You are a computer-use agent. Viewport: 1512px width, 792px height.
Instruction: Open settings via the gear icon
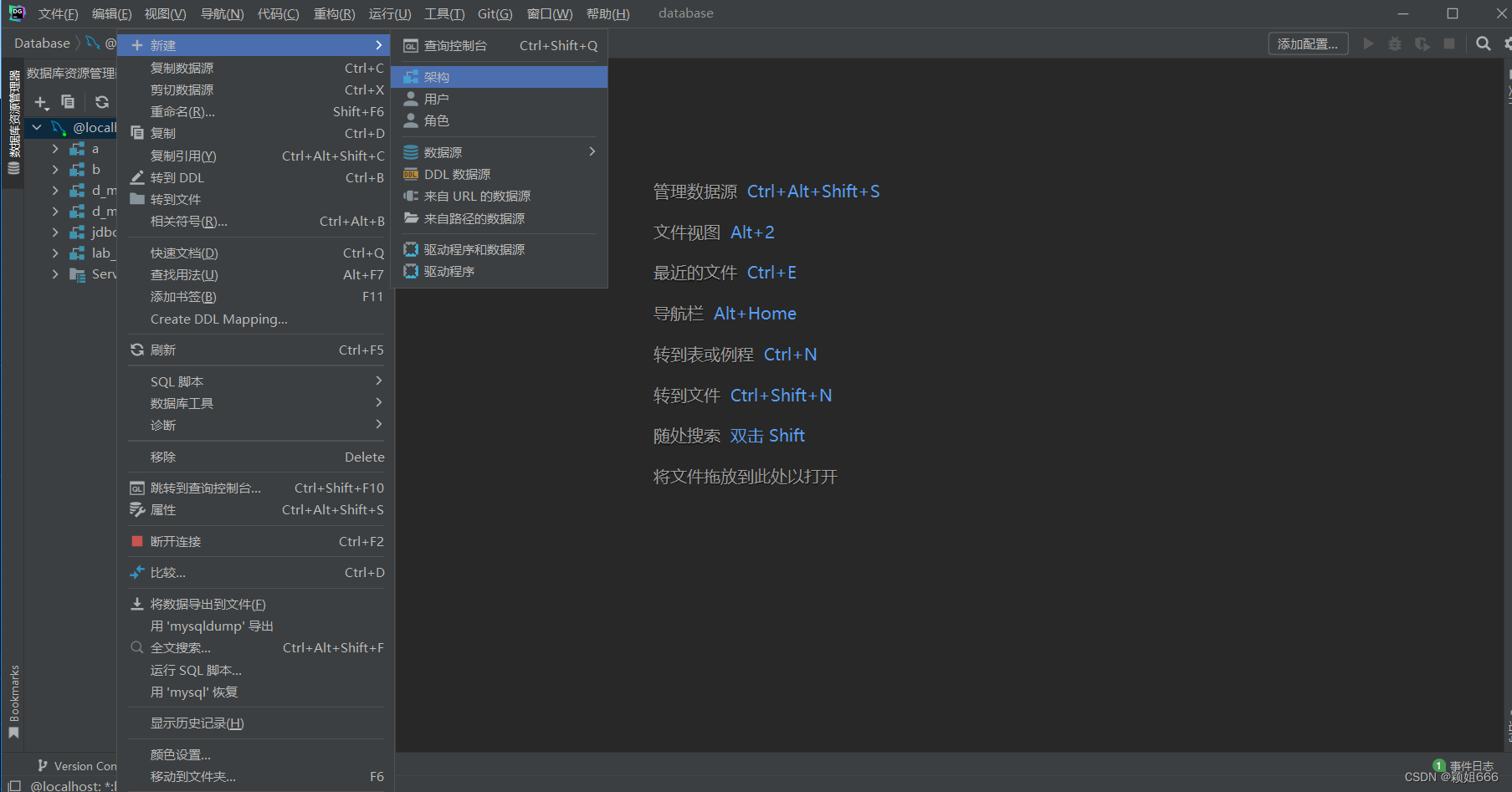[1507, 43]
